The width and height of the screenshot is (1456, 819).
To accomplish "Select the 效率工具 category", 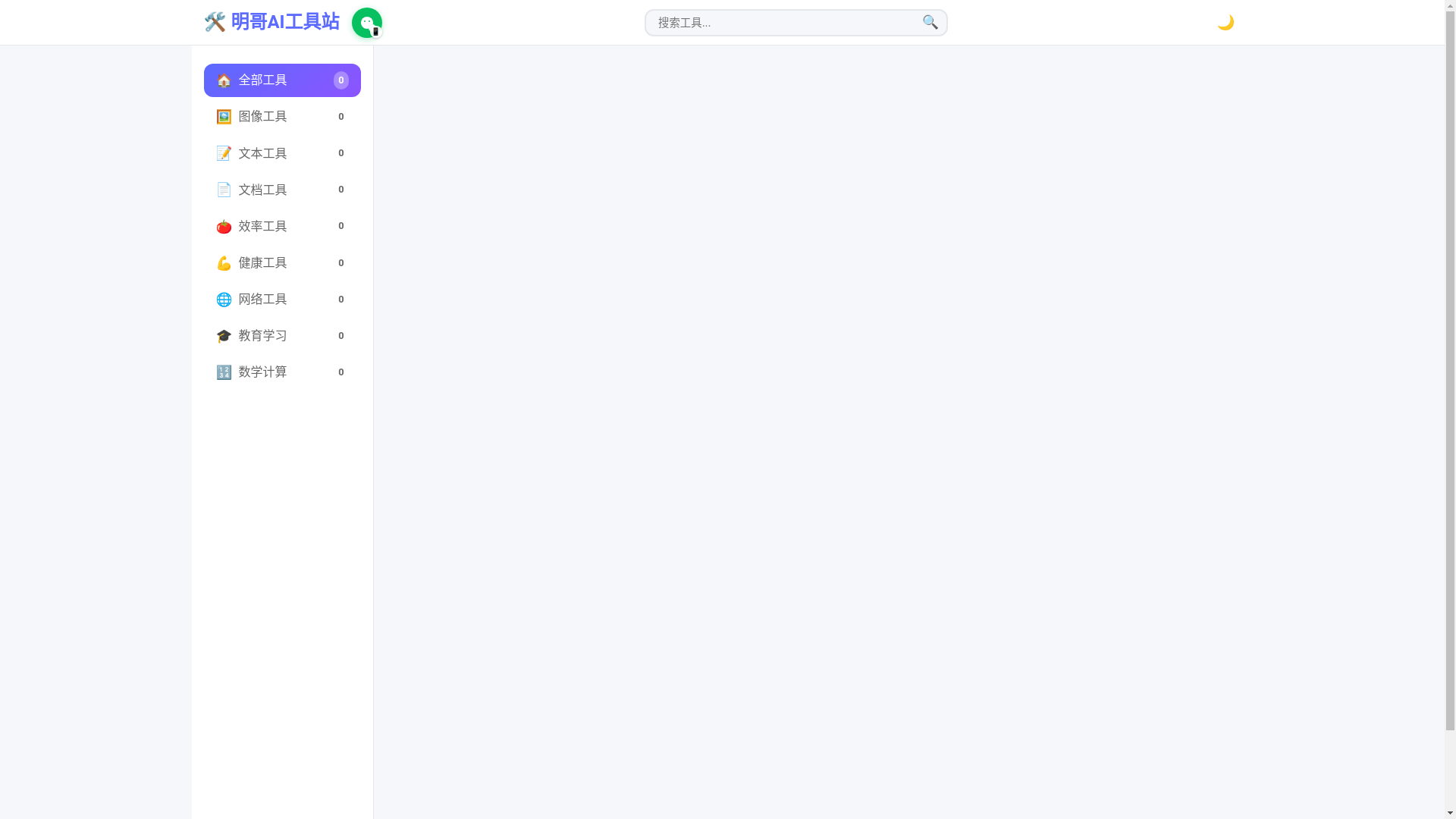I will pyautogui.click(x=282, y=226).
